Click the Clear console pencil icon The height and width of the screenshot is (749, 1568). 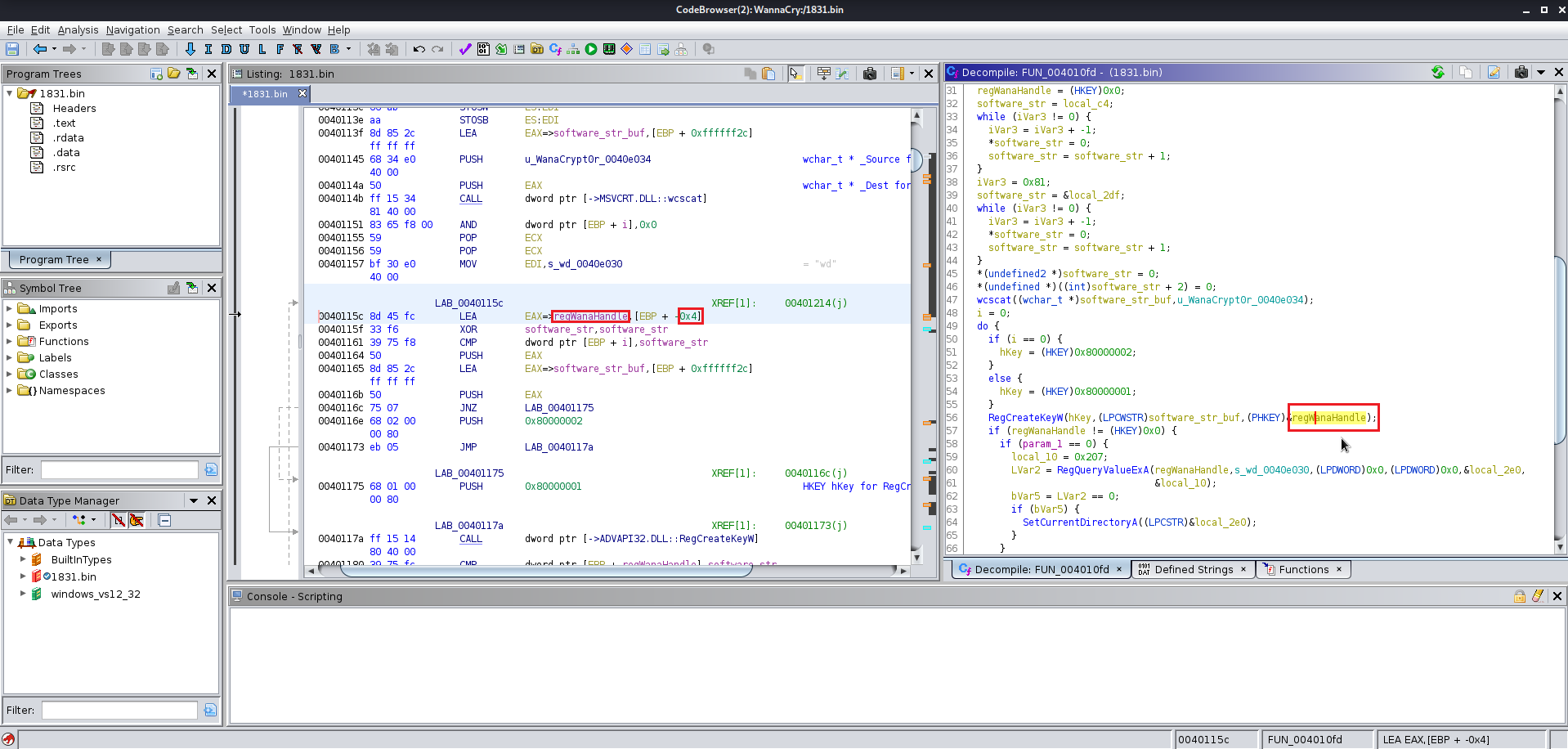(1538, 596)
